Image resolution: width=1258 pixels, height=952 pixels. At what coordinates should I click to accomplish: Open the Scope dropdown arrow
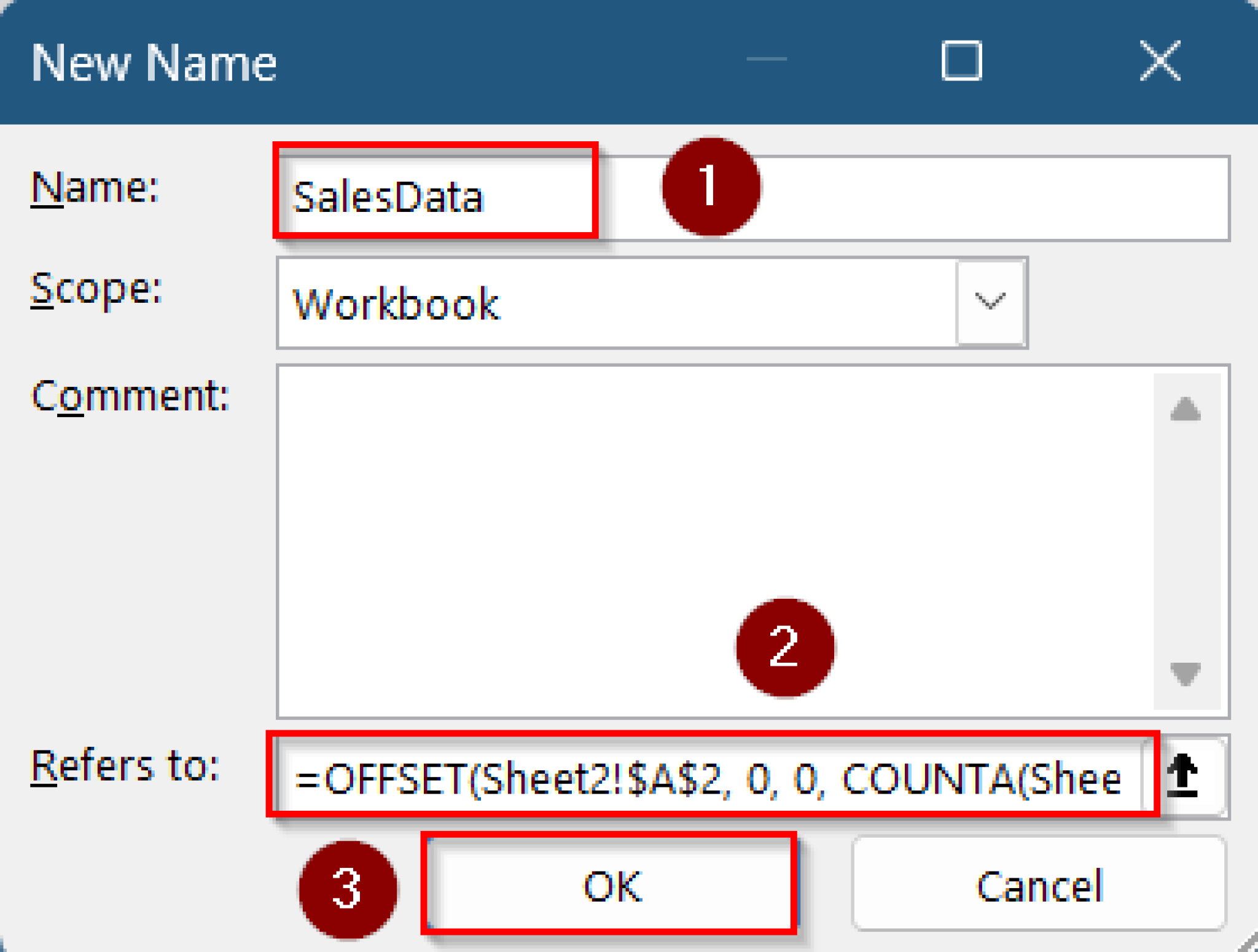990,302
